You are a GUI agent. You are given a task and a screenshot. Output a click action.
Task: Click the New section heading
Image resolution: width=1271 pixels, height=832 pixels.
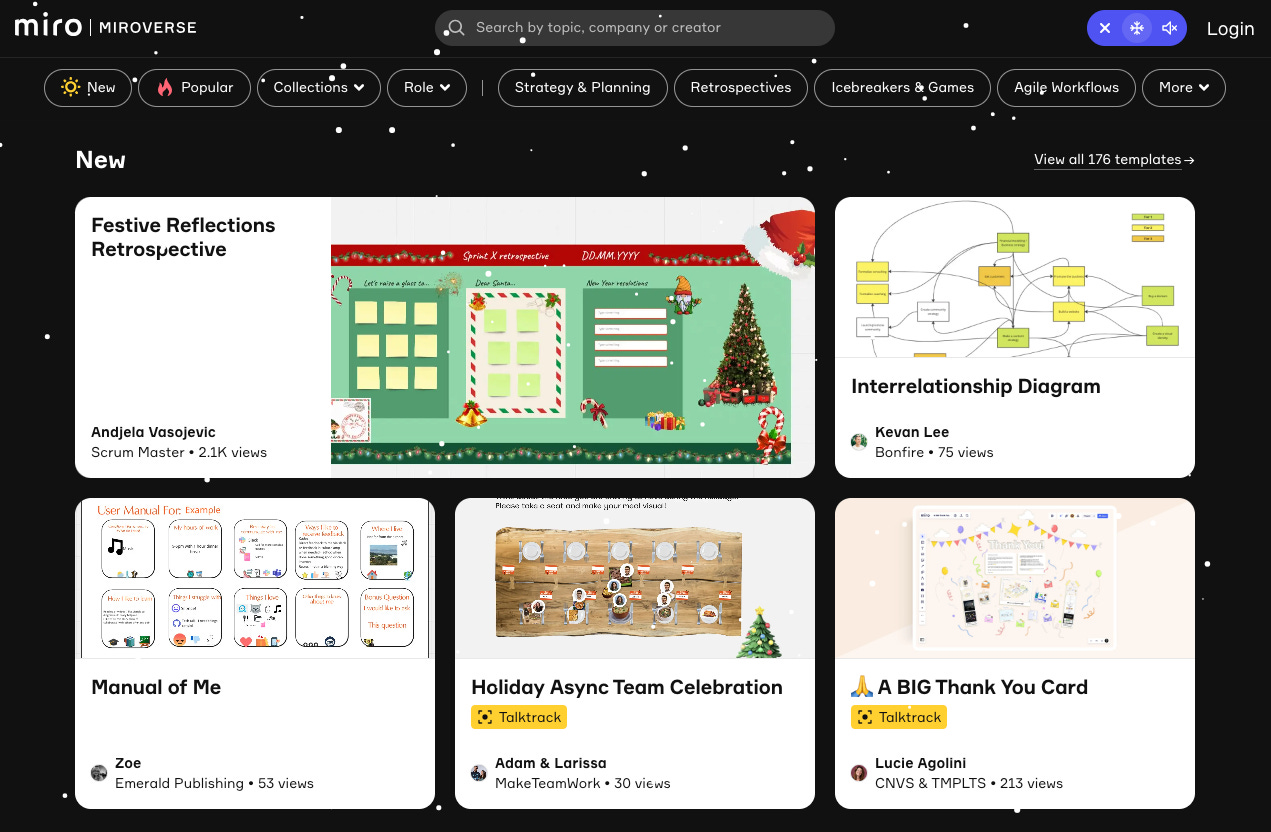(101, 160)
